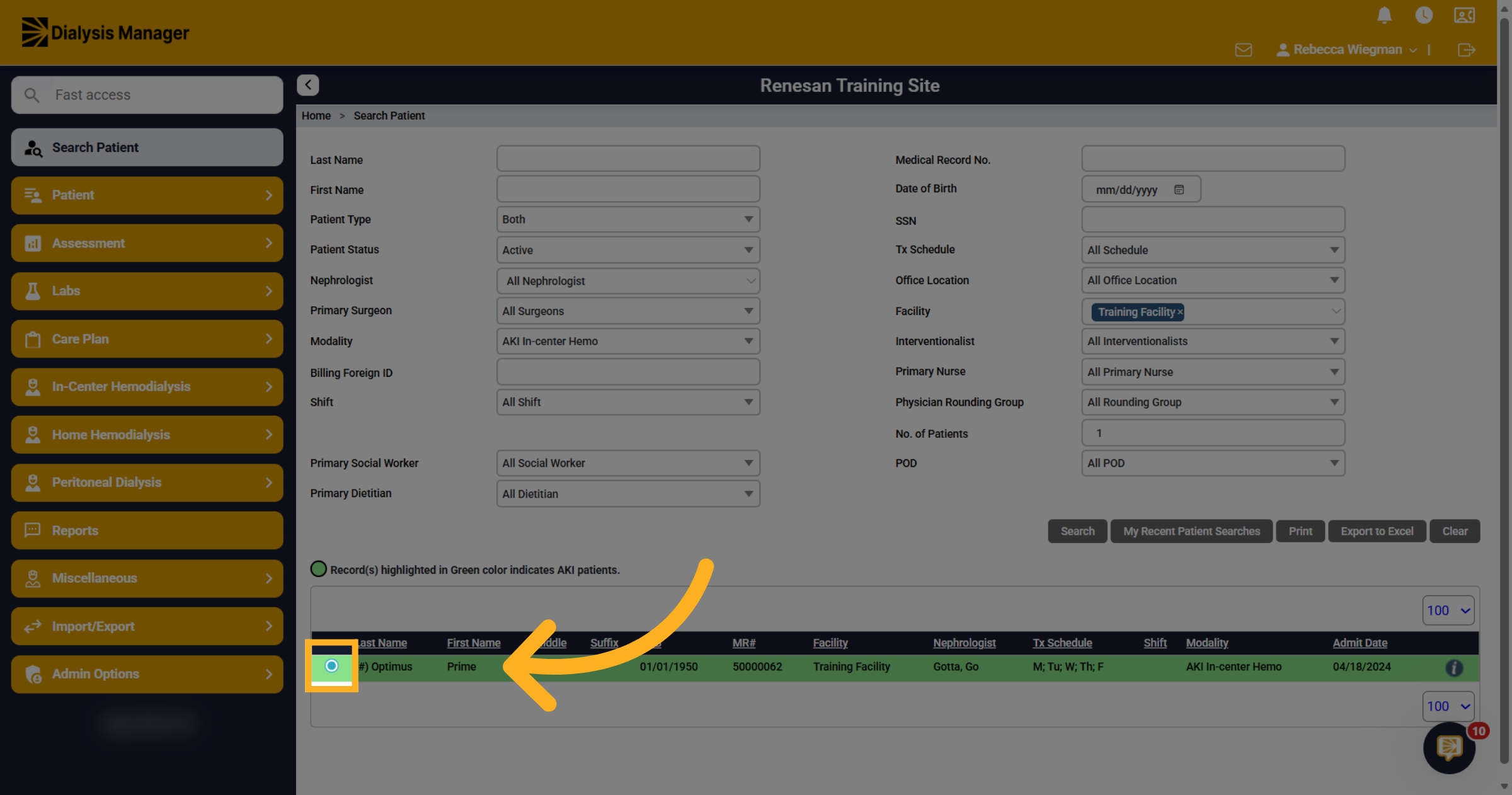Viewport: 1512px width, 795px height.
Task: Click the No. of Patients field
Action: (x=1213, y=433)
